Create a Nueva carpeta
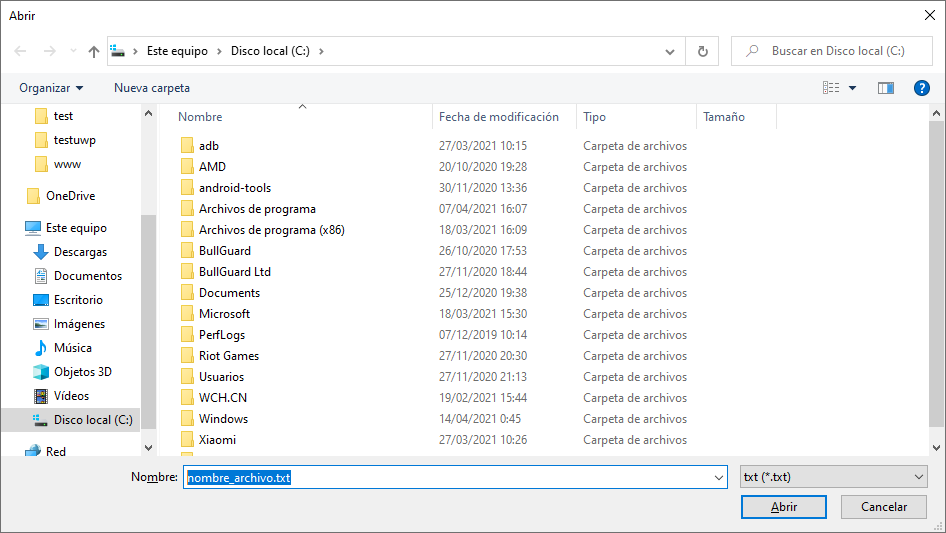946x533 pixels. pos(152,88)
